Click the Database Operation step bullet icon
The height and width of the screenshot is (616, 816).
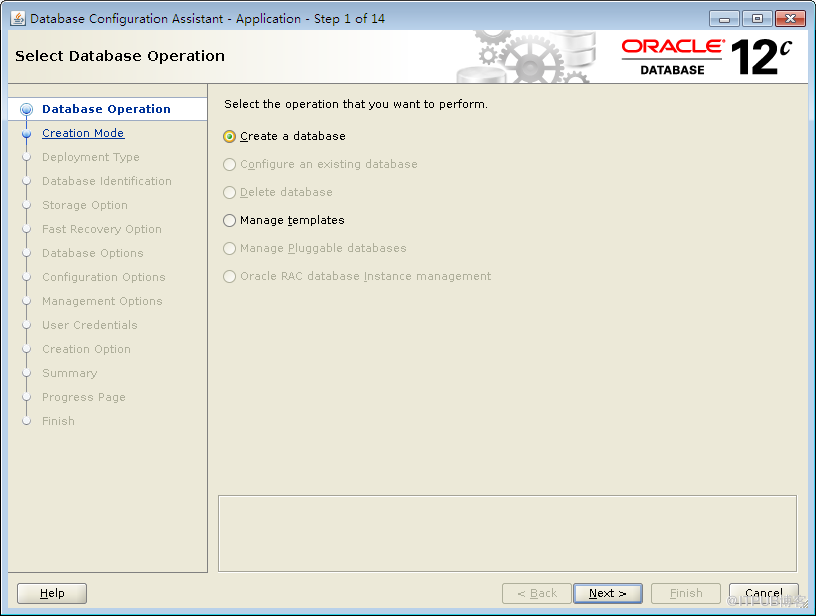tap(26, 109)
